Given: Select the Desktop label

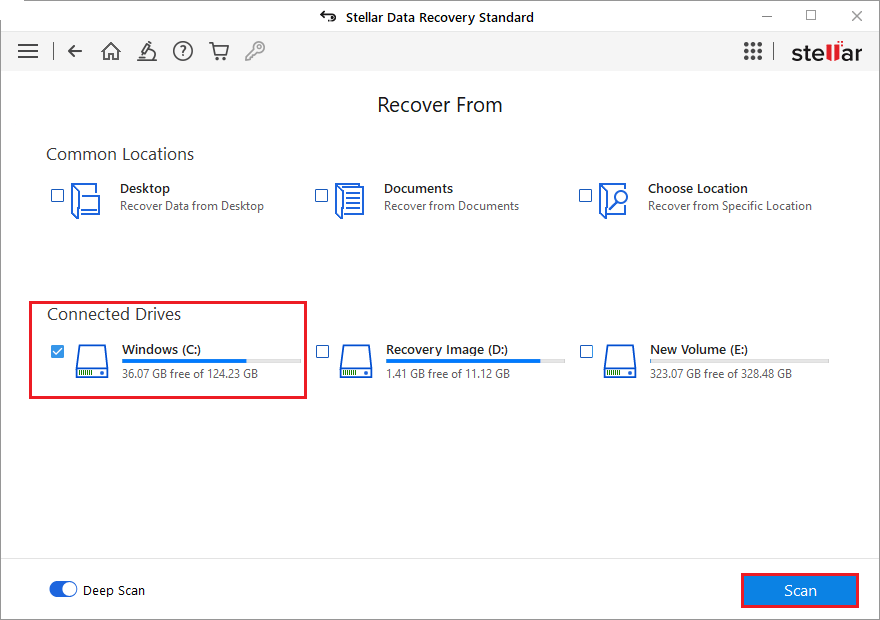Looking at the screenshot, I should pyautogui.click(x=145, y=189).
